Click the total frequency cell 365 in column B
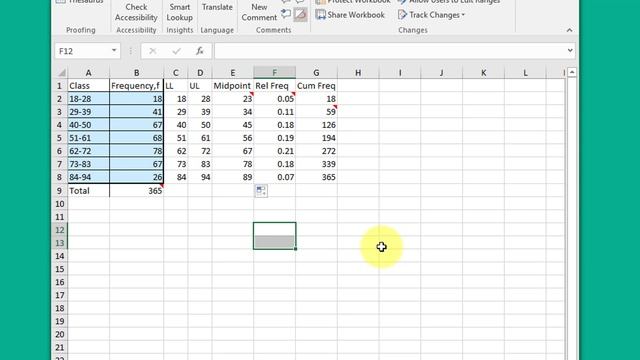 pos(136,191)
